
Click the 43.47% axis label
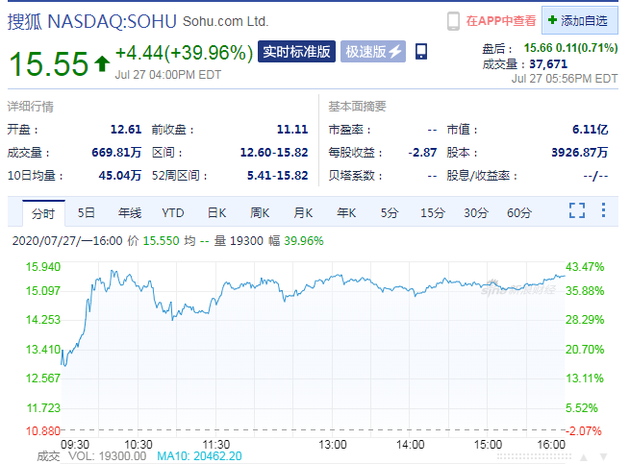(585, 267)
